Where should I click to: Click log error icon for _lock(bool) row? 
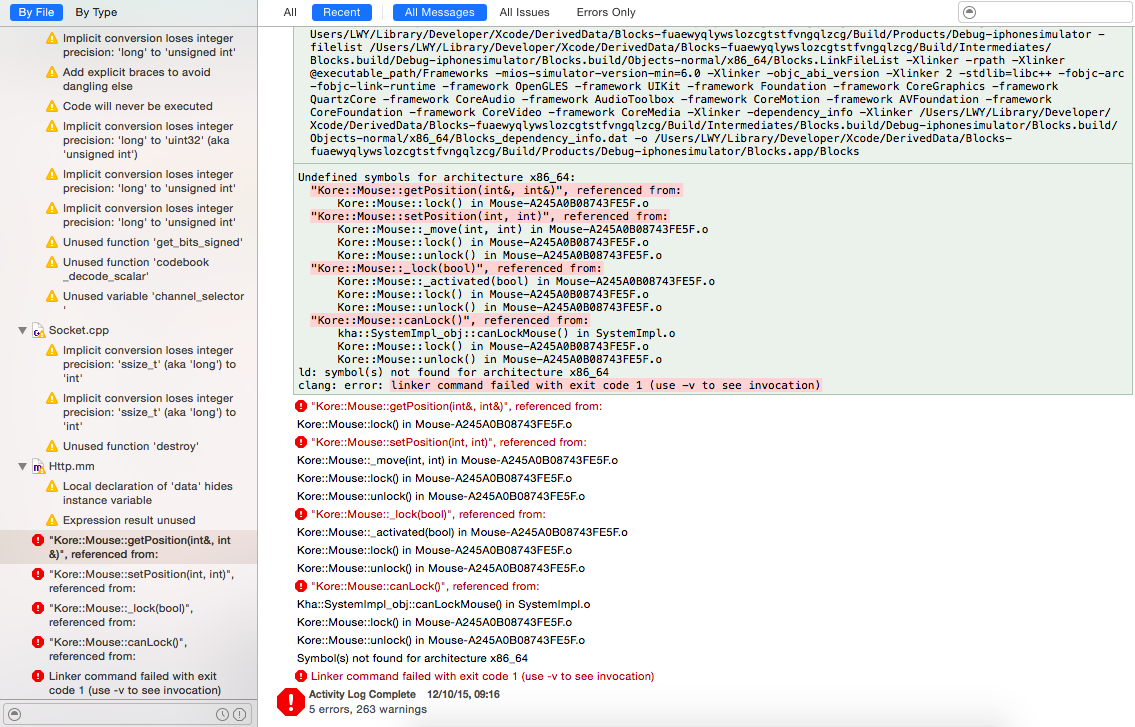[302, 514]
